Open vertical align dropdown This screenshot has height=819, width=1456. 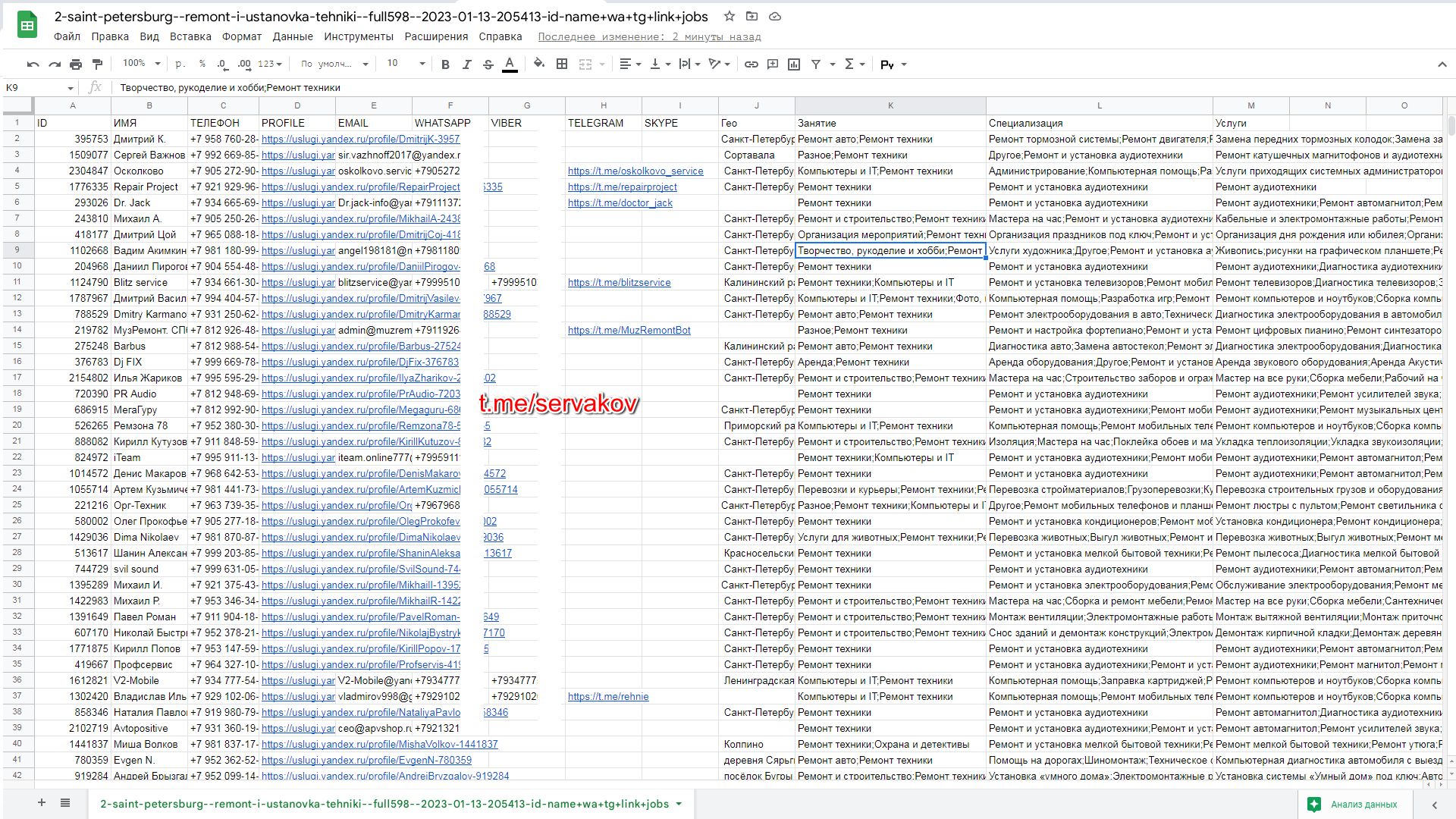point(660,64)
